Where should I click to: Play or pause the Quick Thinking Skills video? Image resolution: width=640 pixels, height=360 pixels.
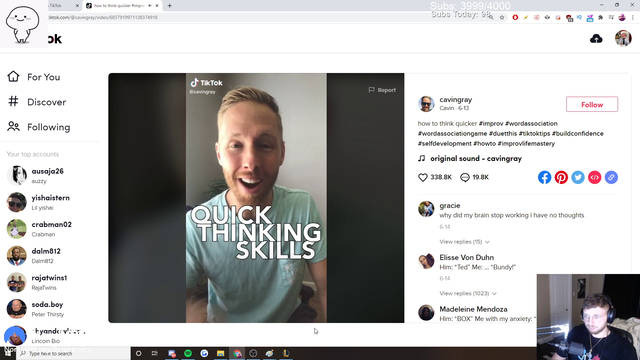pos(256,198)
